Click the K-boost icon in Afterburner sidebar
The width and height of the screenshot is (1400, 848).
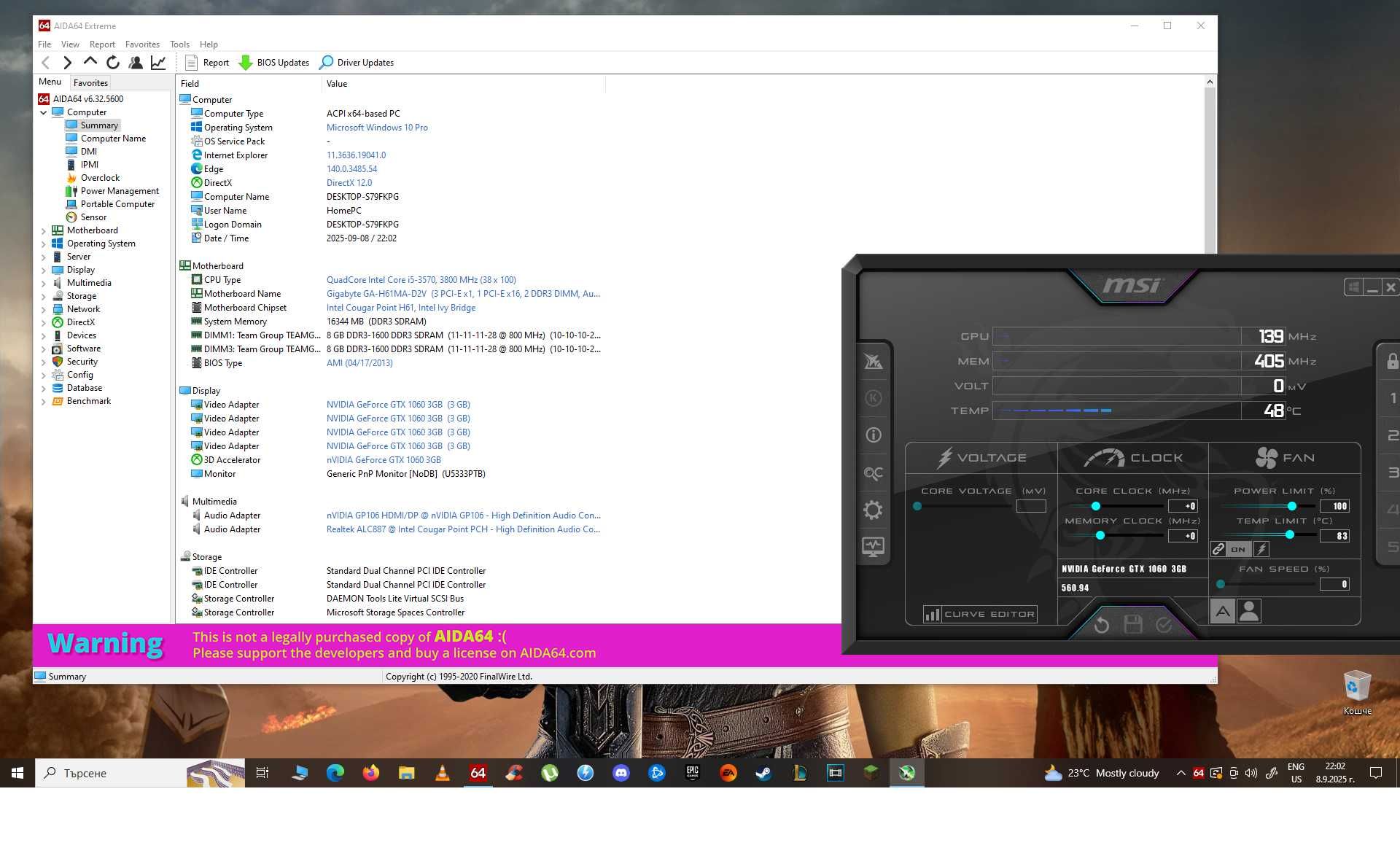pos(873,398)
